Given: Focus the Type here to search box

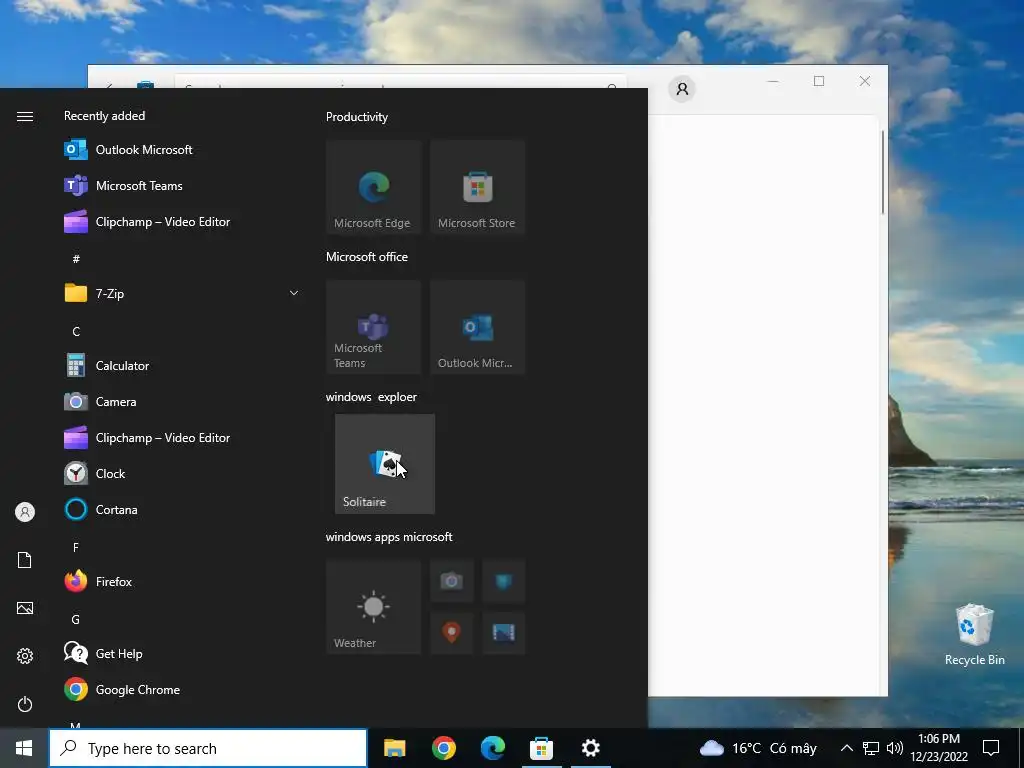Looking at the screenshot, I should pos(208,748).
